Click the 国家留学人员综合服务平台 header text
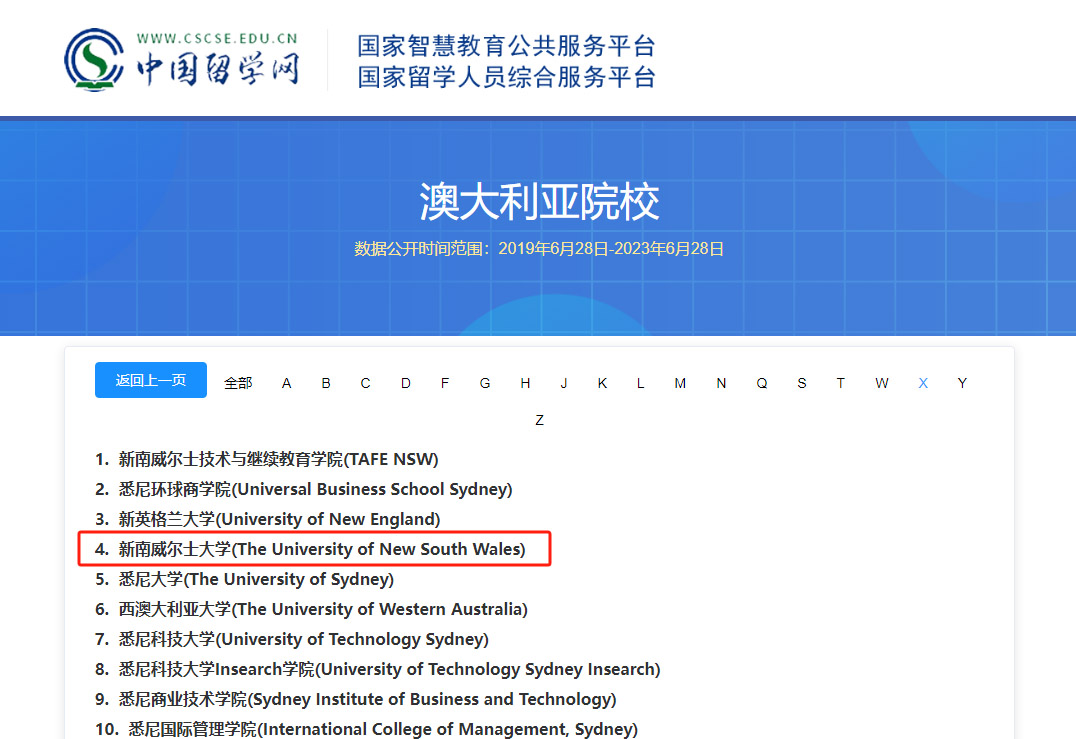1076x739 pixels. [x=506, y=77]
